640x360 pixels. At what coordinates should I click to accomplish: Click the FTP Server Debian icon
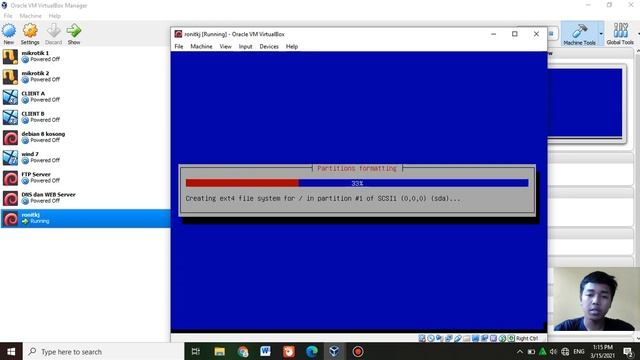tap(10, 178)
